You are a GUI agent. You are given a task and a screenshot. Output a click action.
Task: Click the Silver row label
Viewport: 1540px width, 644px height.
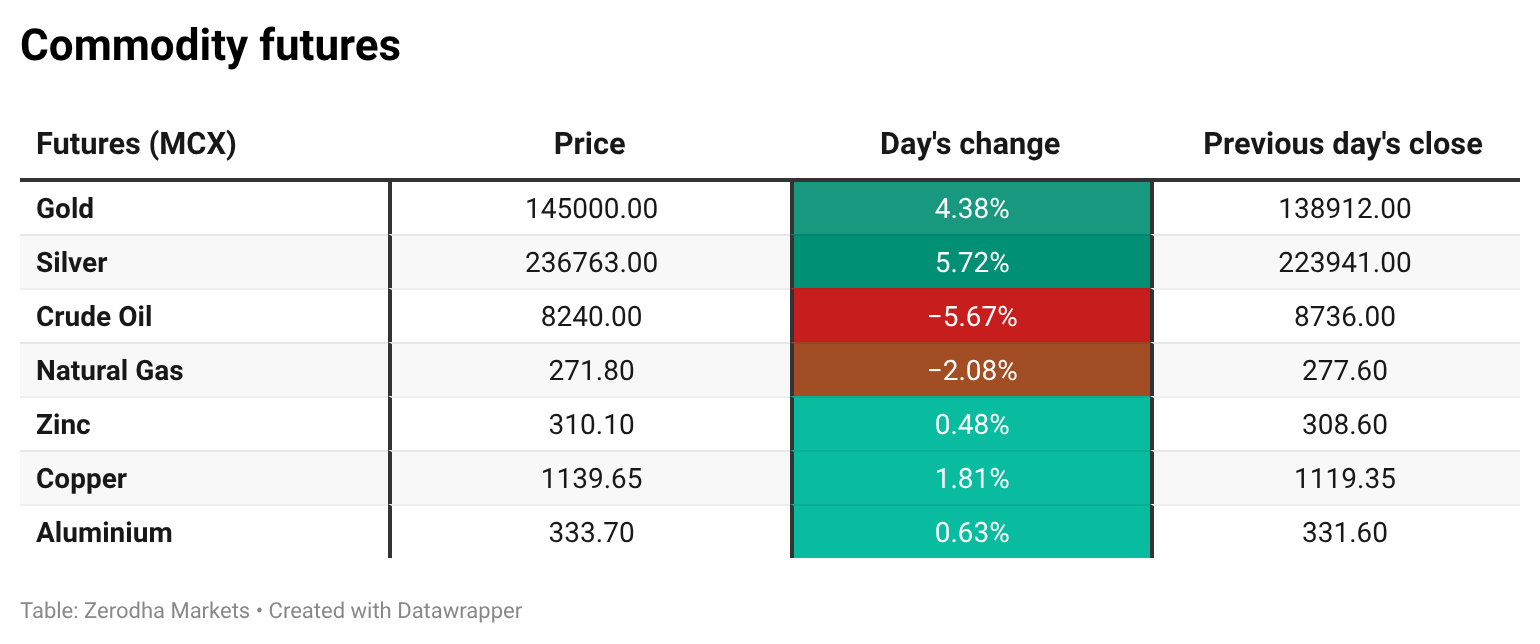[x=72, y=263]
